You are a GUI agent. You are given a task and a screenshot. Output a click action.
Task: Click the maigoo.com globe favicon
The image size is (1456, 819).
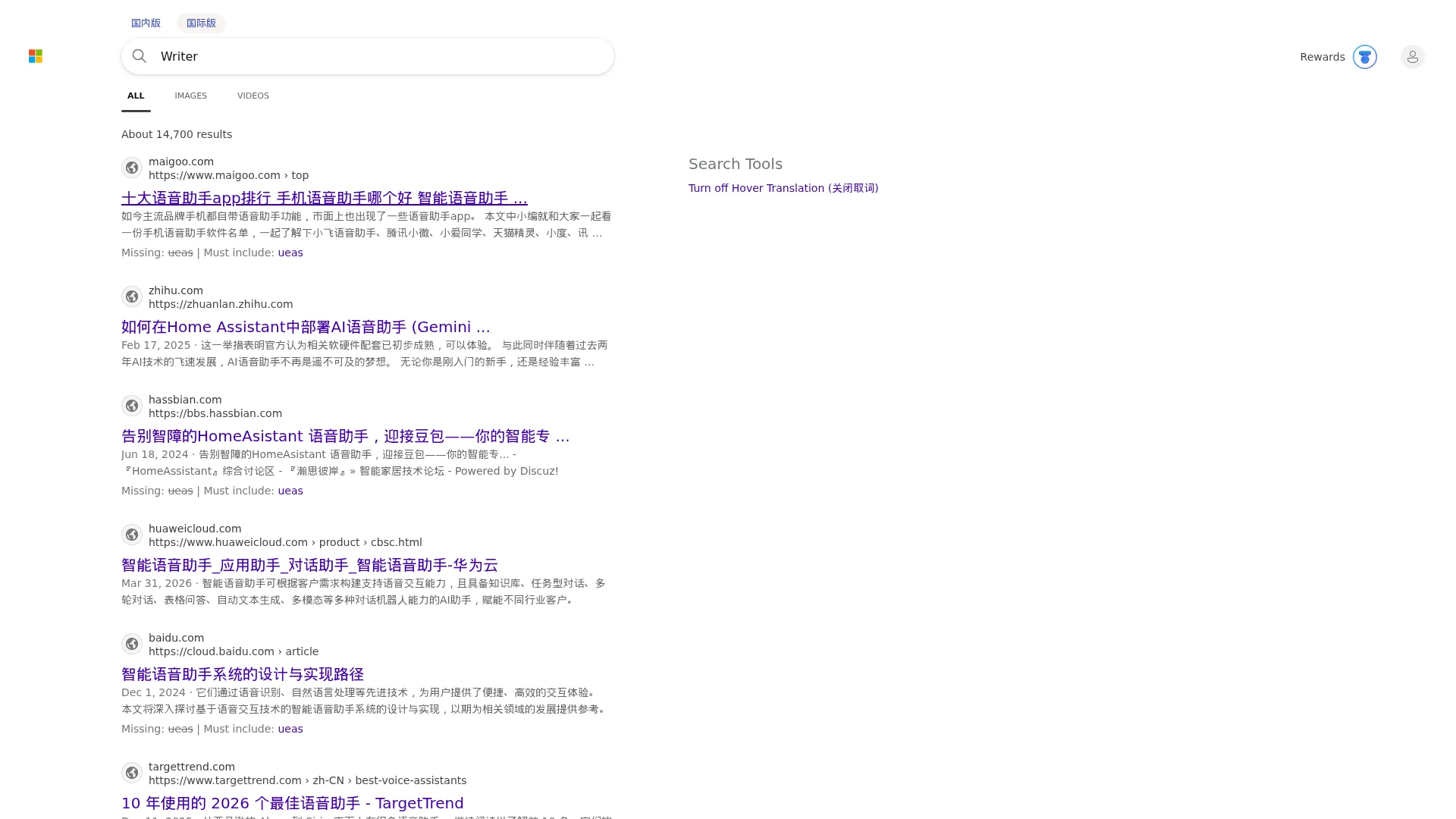point(132,168)
